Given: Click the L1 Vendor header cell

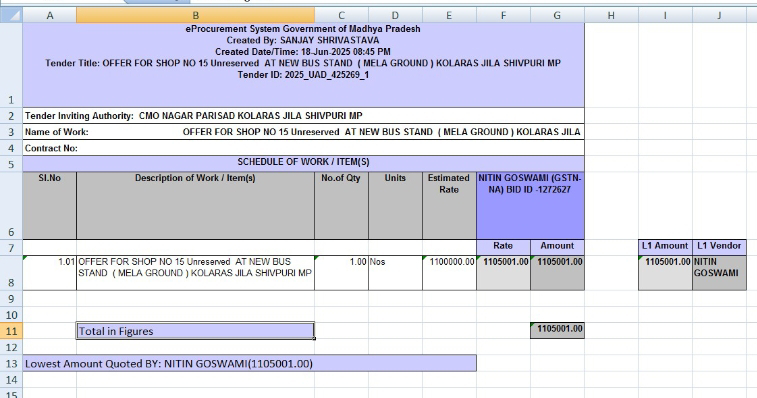Looking at the screenshot, I should 719,248.
